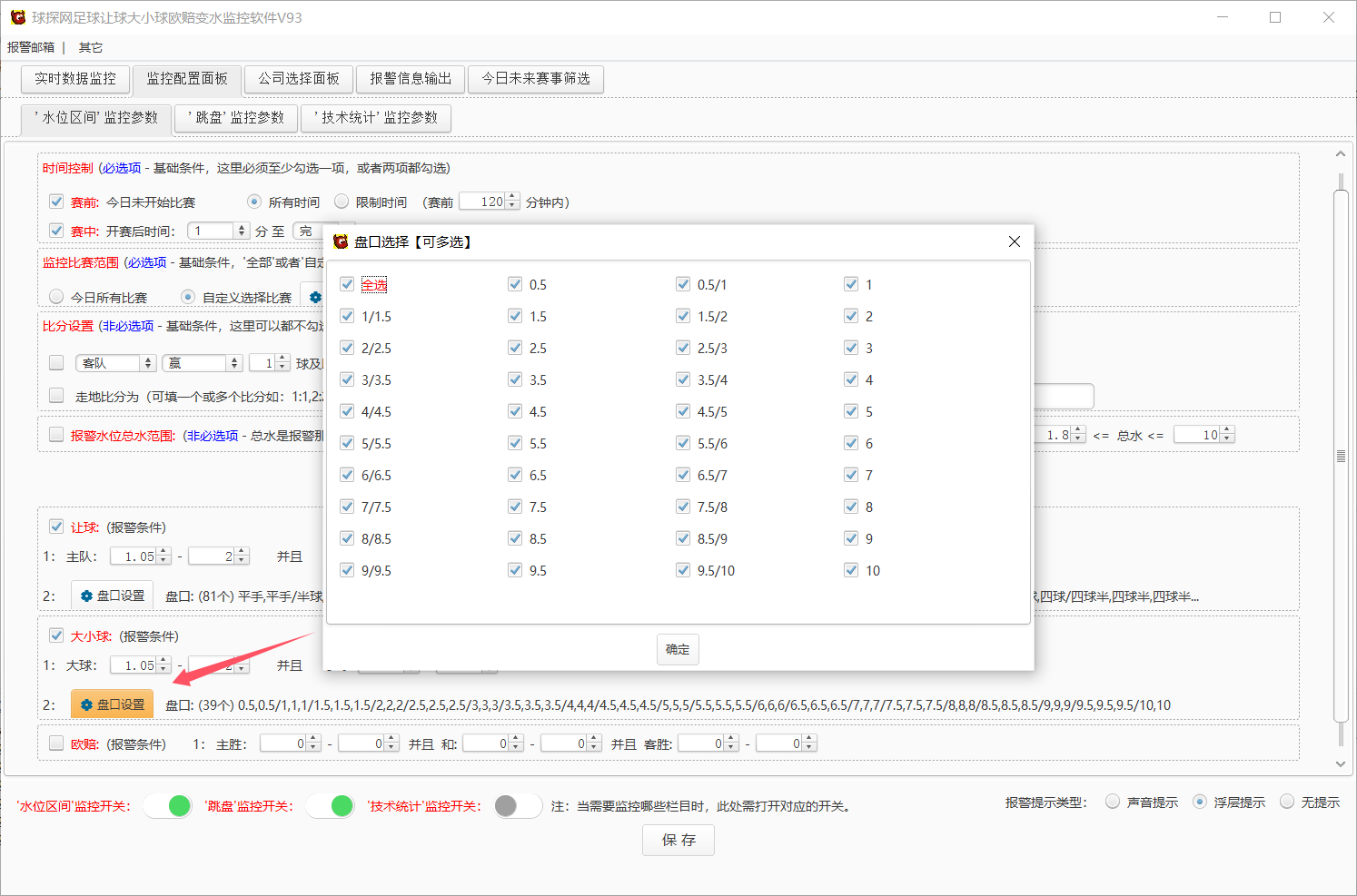Uncheck handicap 2/2.5 checkbox
This screenshot has height=896, width=1357.
point(347,348)
